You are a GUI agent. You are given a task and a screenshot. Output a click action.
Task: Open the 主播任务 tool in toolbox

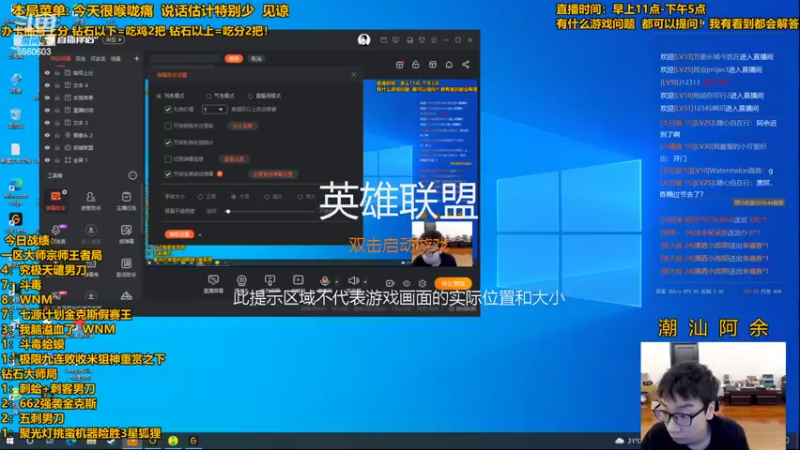pyautogui.click(x=126, y=201)
